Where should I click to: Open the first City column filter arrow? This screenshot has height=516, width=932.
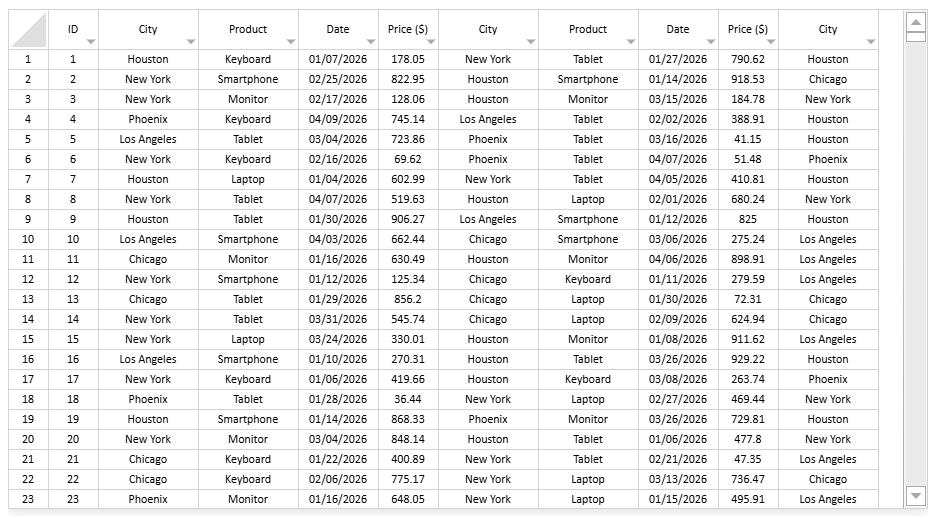[191, 42]
